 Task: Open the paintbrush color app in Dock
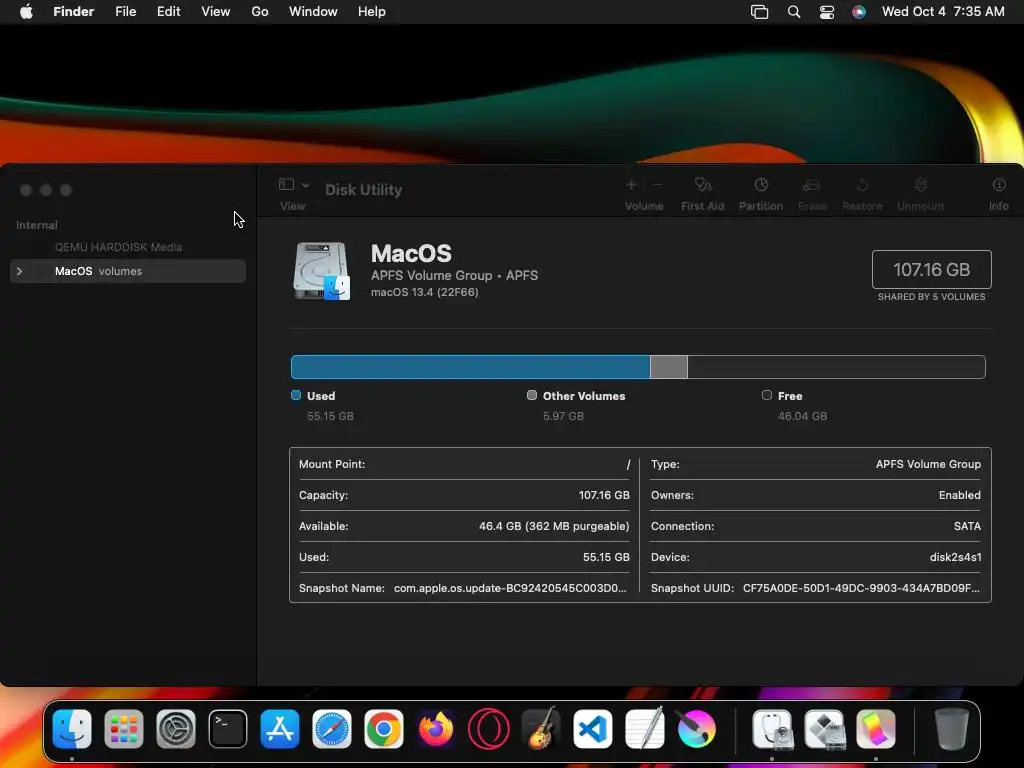[696, 729]
